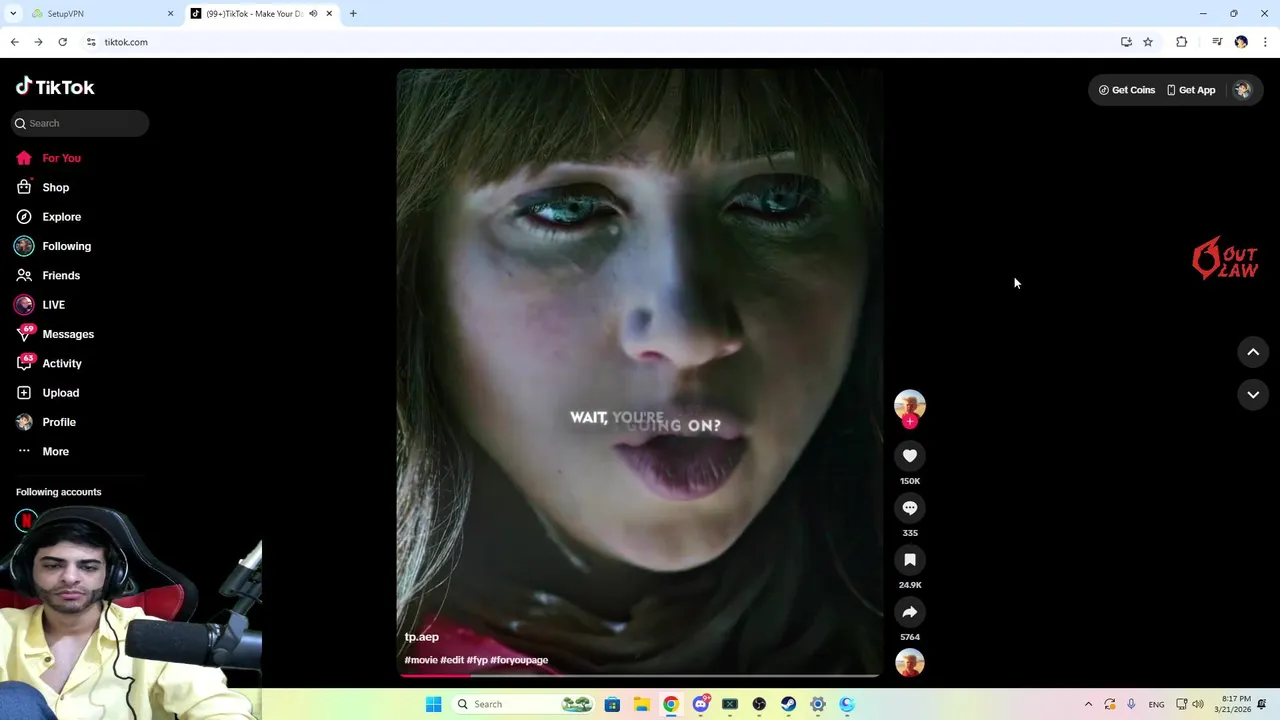Click the TikTok logo
The height and width of the screenshot is (720, 1280).
click(x=55, y=87)
